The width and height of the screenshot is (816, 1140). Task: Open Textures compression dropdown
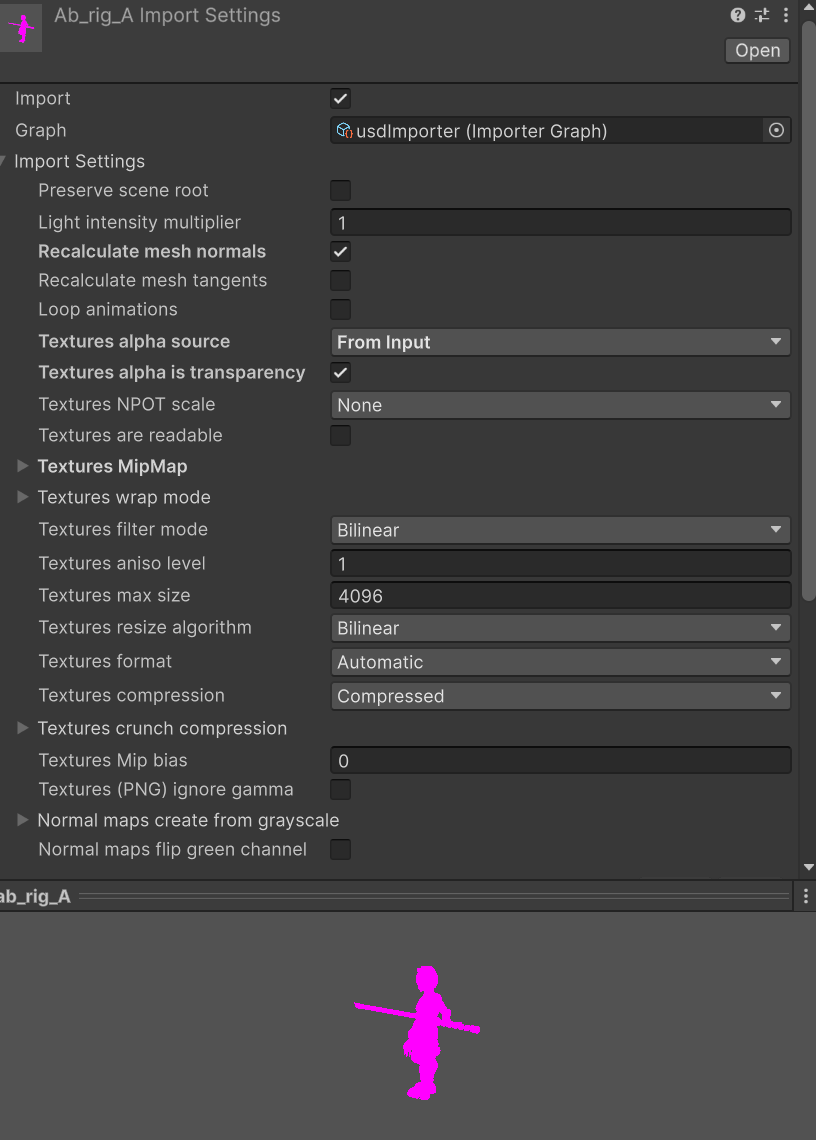(560, 697)
